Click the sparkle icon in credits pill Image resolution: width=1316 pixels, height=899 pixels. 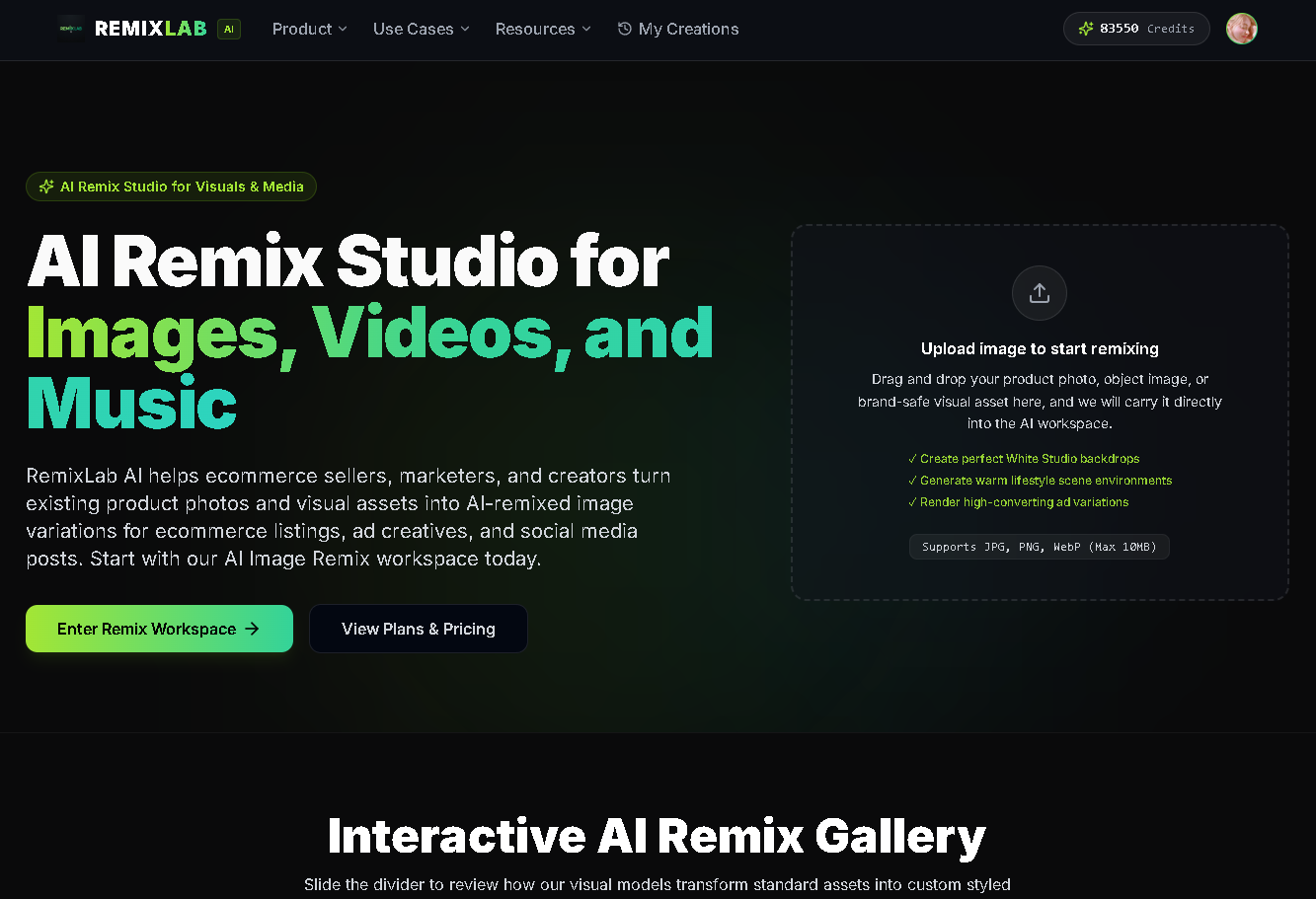point(1086,29)
